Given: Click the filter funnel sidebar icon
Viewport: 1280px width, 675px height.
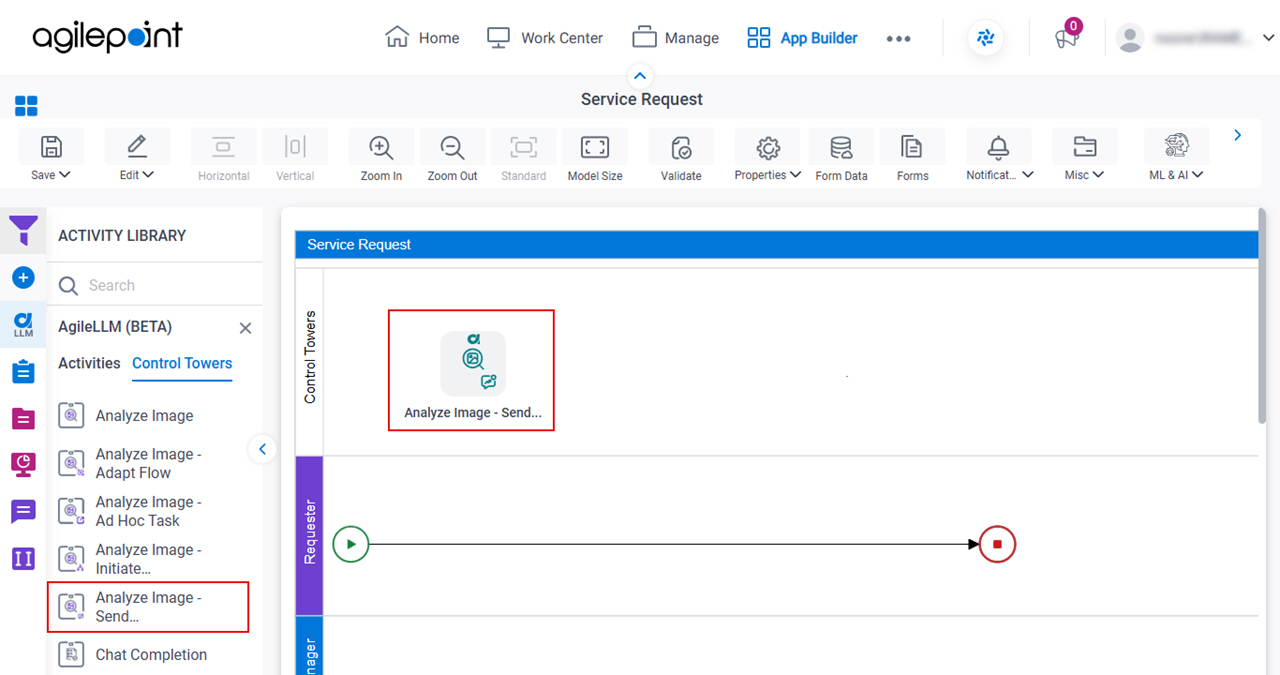Looking at the screenshot, I should 23,231.
